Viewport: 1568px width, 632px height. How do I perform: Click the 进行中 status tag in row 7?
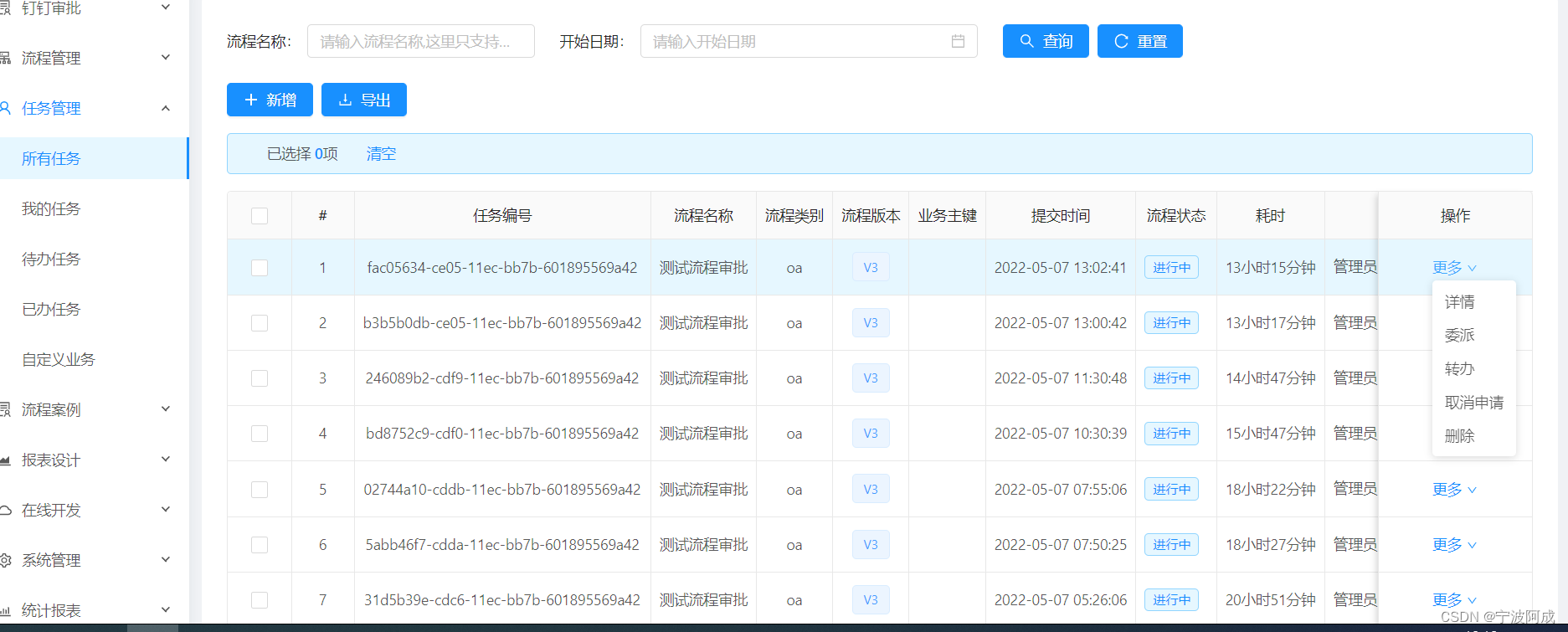pos(1171,599)
